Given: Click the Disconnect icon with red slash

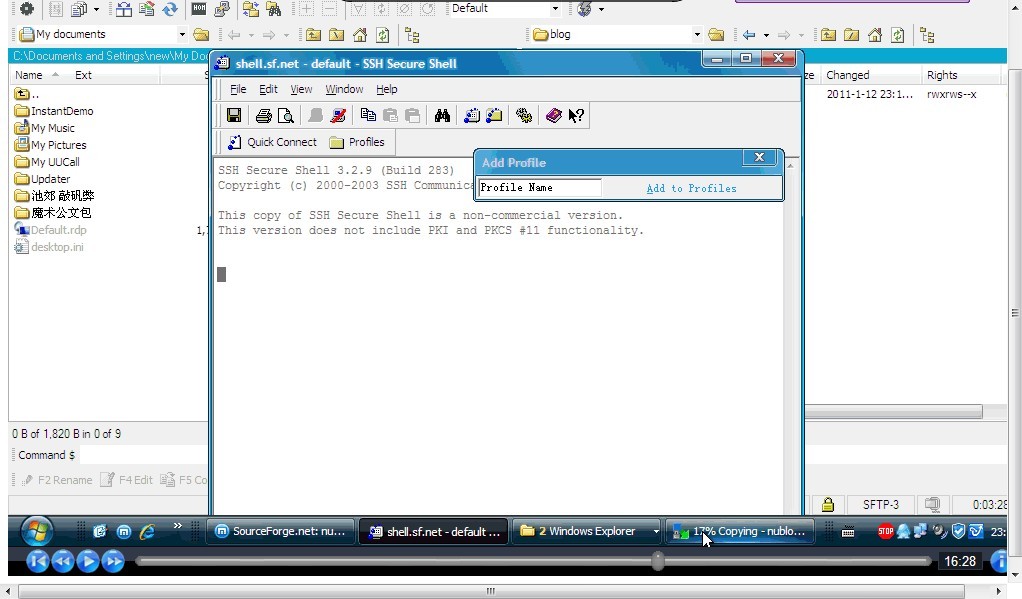Looking at the screenshot, I should pyautogui.click(x=338, y=115).
